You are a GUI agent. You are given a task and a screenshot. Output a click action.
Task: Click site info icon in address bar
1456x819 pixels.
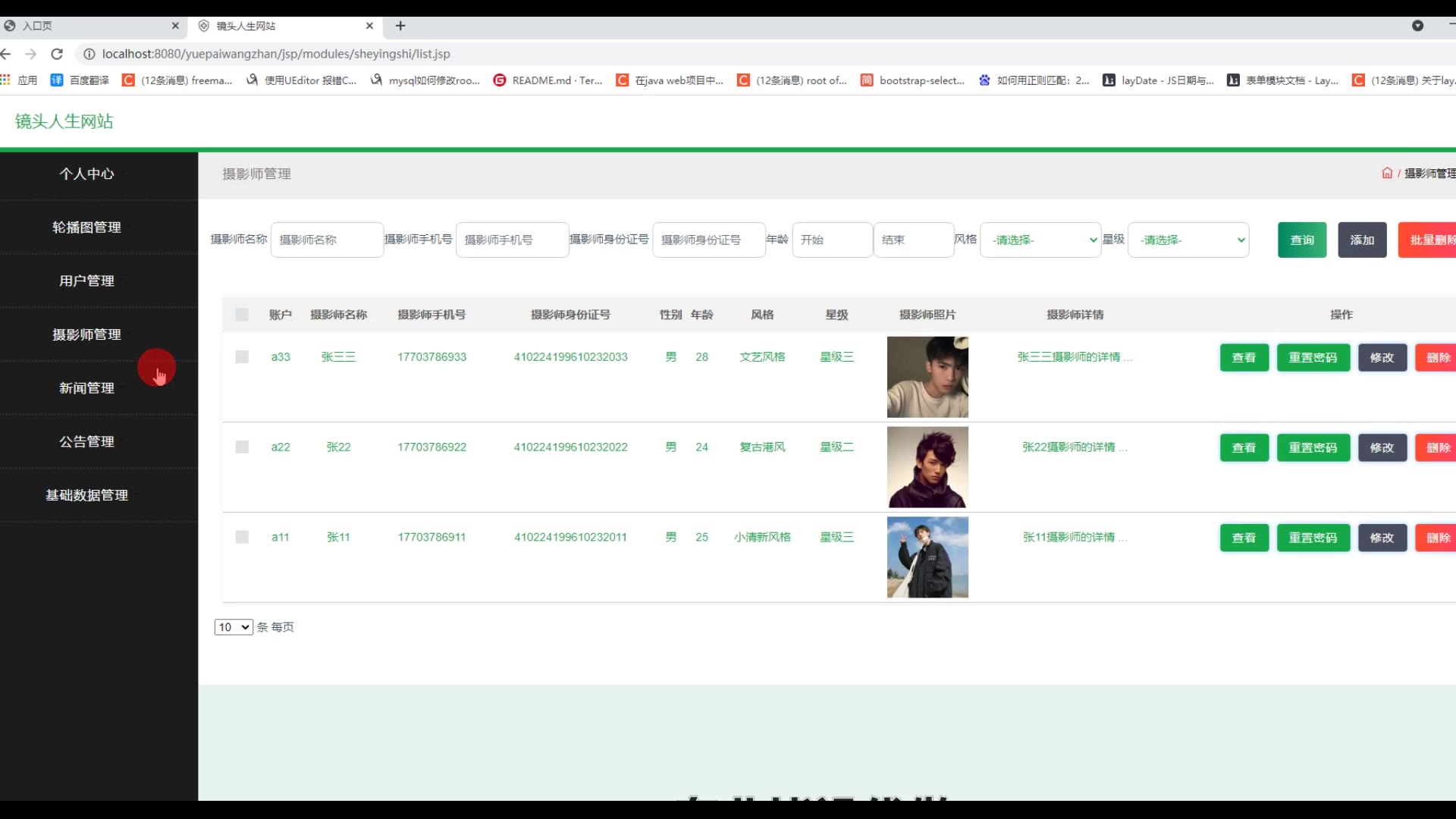(x=89, y=54)
